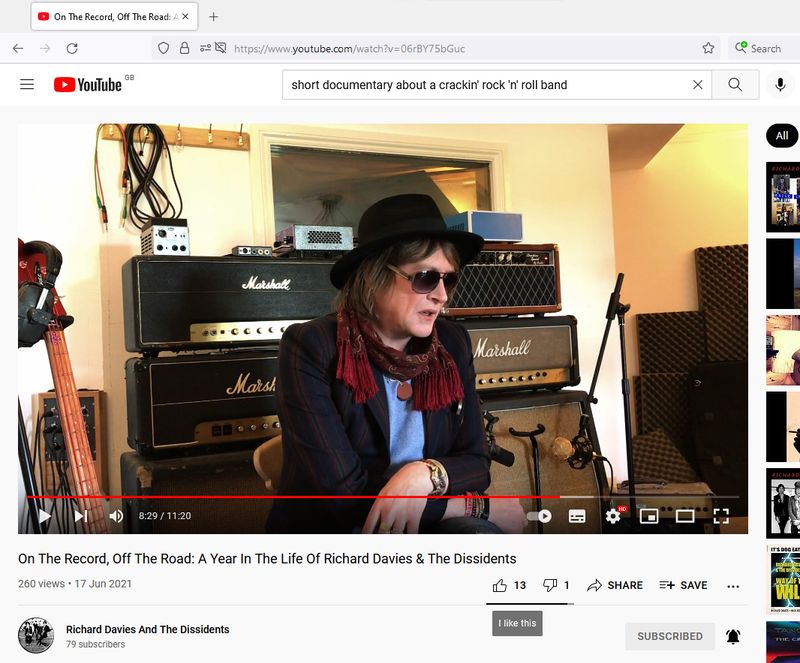Open Richard Davies And The Dissidents channel
Viewport: 800px width, 663px height.
pos(147,629)
